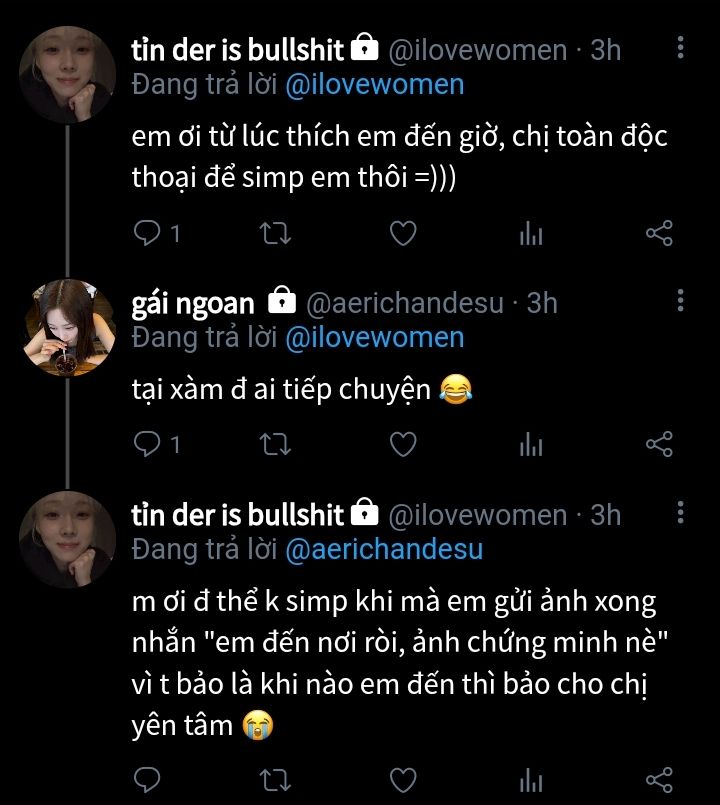Open more options for the last tweet
Viewport: 720px width, 805px height.
[681, 514]
